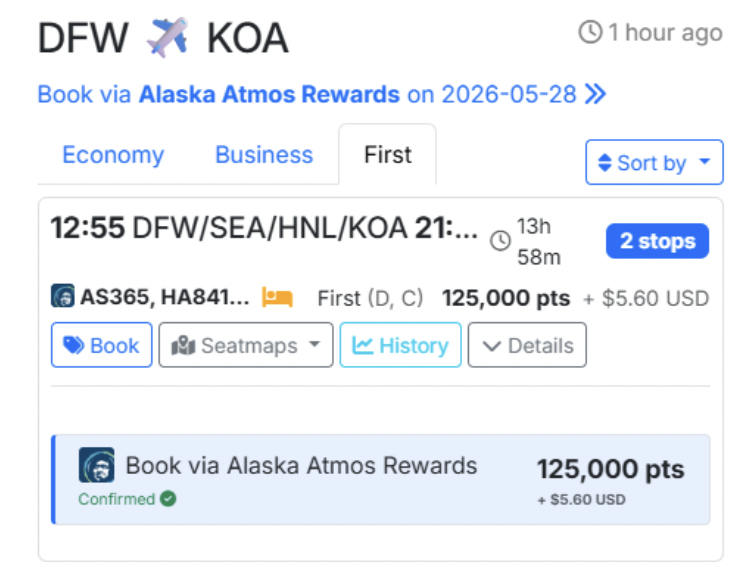Switch to the Business tab

click(264, 155)
